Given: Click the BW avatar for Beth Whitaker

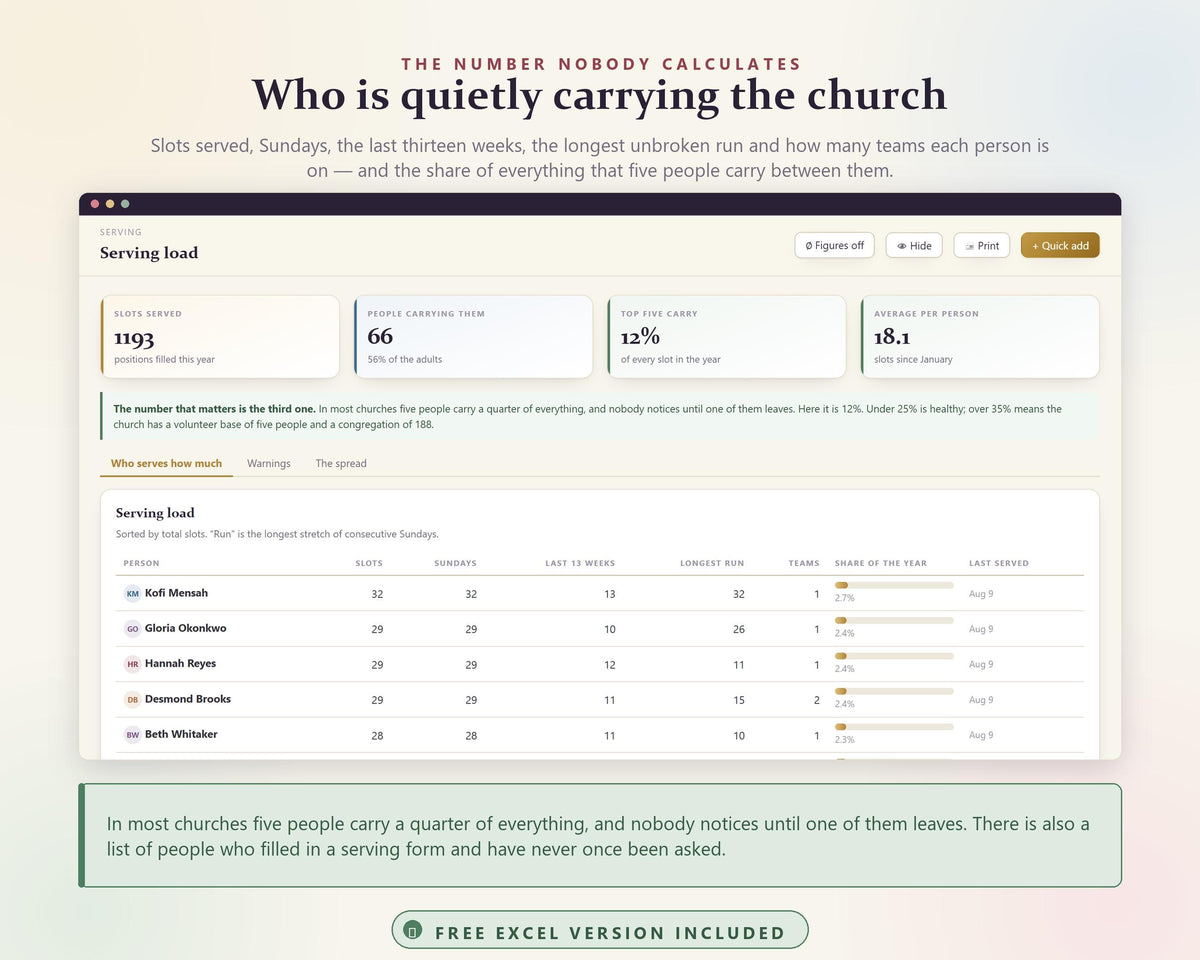Looking at the screenshot, I should tap(133, 735).
